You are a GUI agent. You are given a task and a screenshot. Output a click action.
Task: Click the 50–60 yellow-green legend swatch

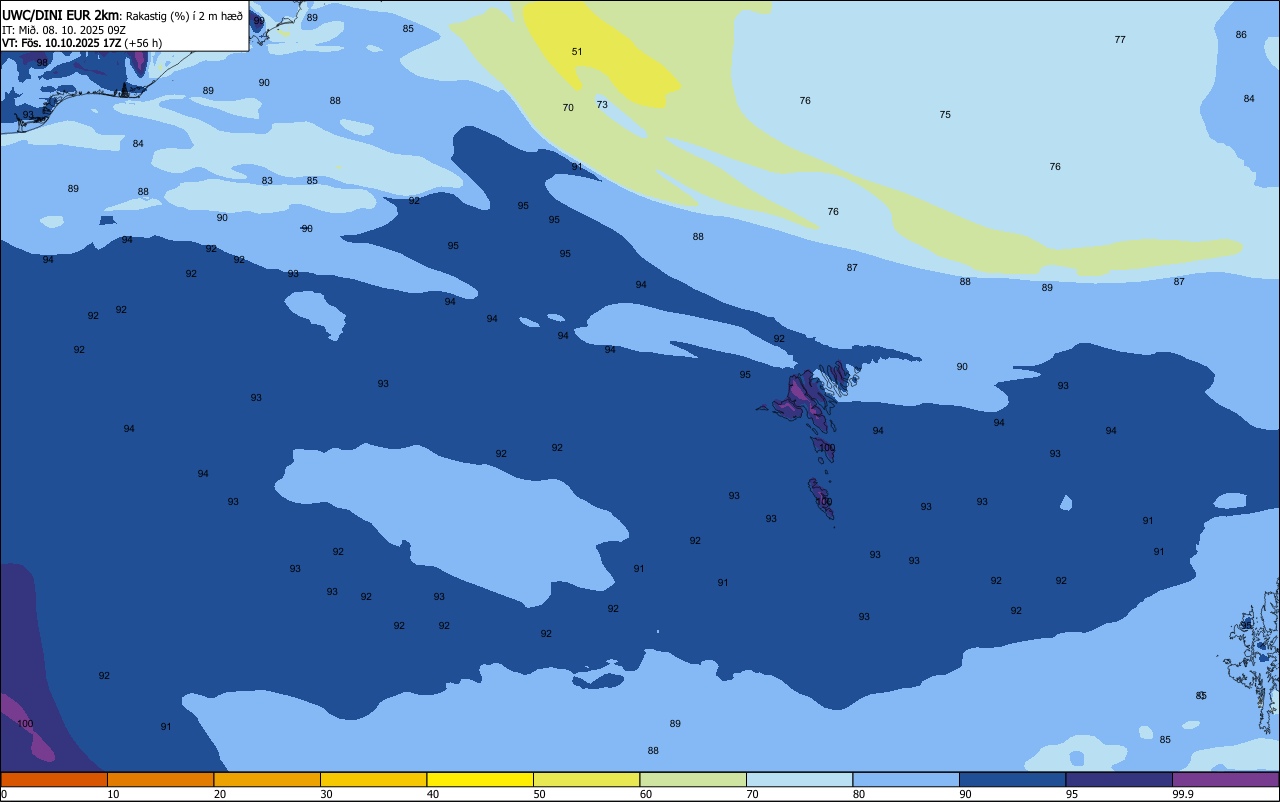point(586,779)
